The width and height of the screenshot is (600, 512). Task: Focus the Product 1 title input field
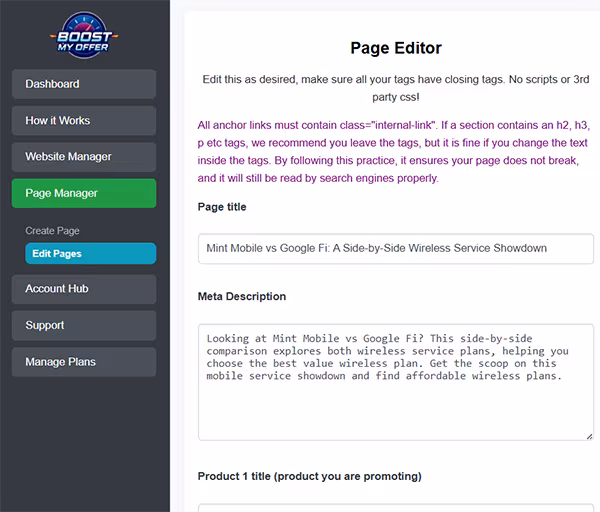(396, 508)
